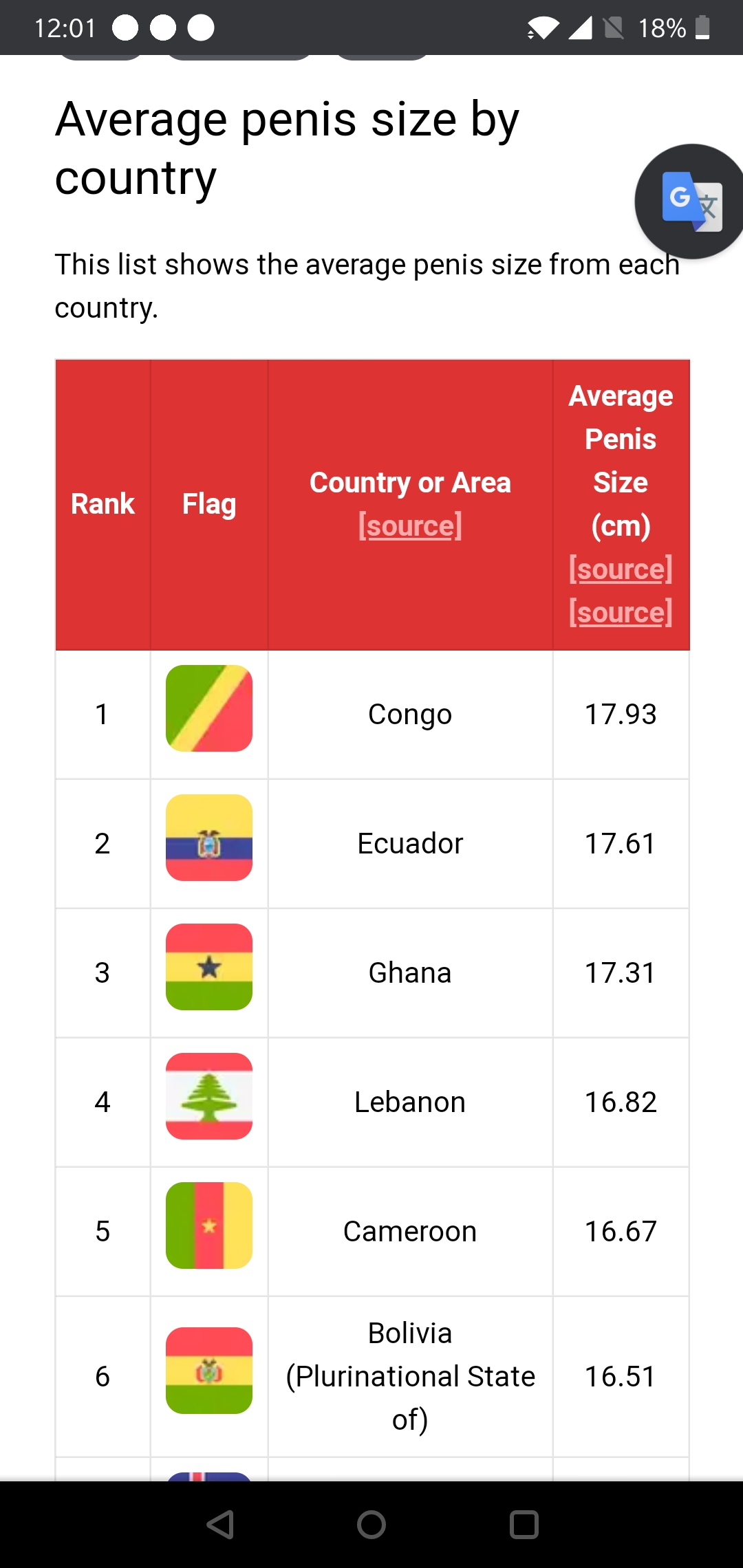The height and width of the screenshot is (1568, 743).
Task: Tap the Google Translate floating icon
Action: click(691, 202)
